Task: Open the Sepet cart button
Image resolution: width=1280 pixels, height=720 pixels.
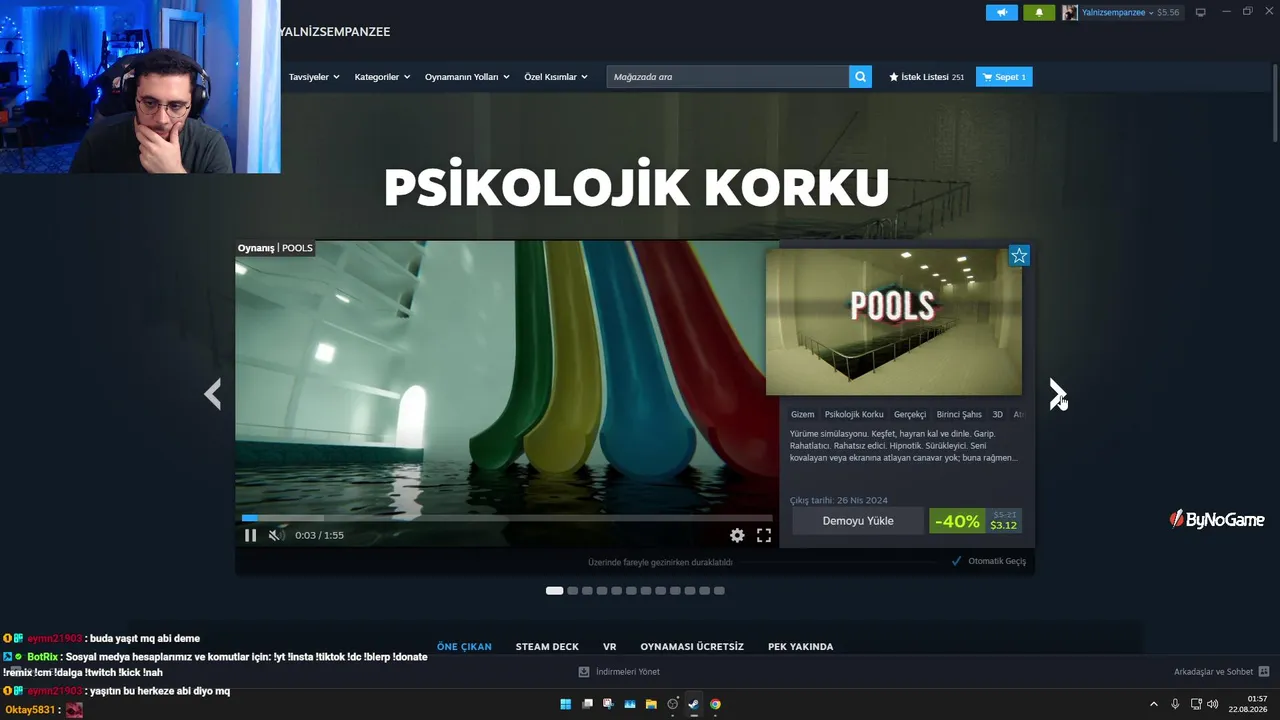Action: coord(1004,77)
